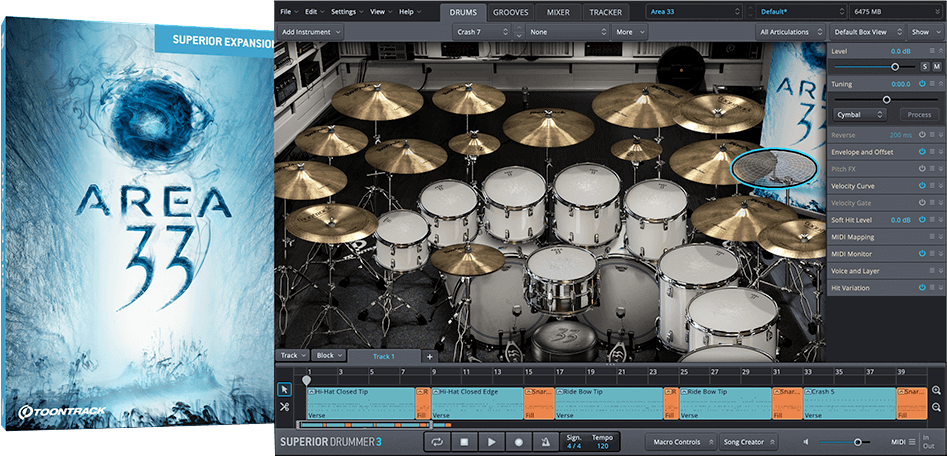Open the None dropdown next to Crash 7
This screenshot has height=456, width=947.
coord(568,32)
